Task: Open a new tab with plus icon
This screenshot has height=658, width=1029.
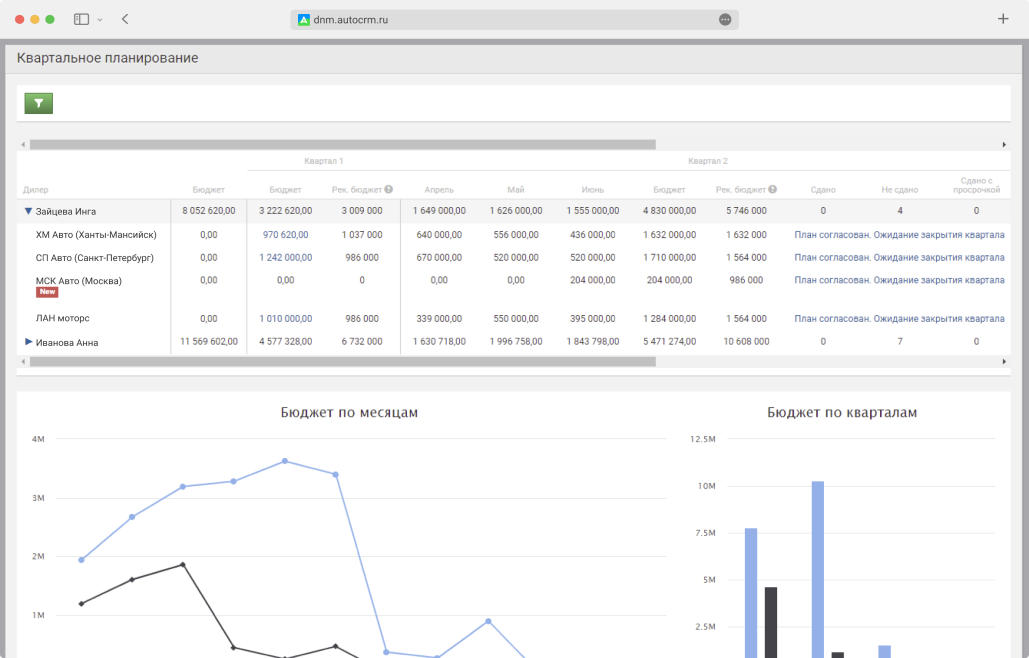Action: click(x=1003, y=19)
